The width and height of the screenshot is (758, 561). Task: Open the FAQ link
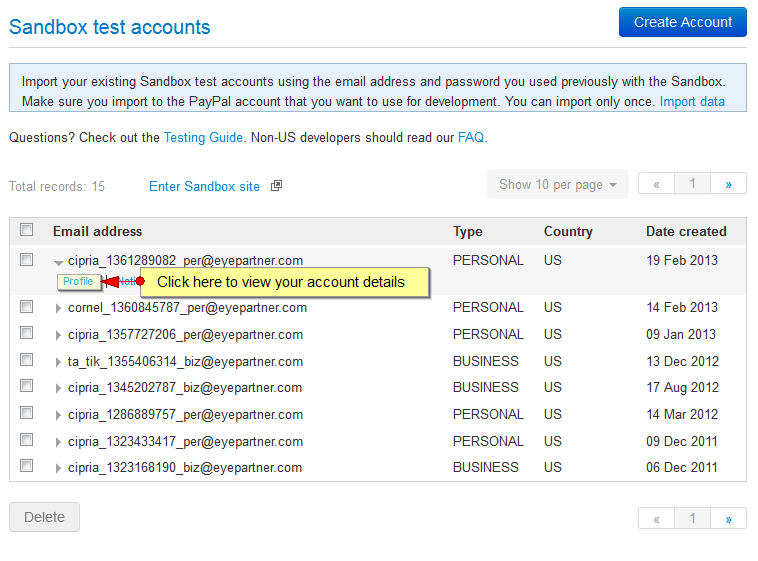click(470, 138)
